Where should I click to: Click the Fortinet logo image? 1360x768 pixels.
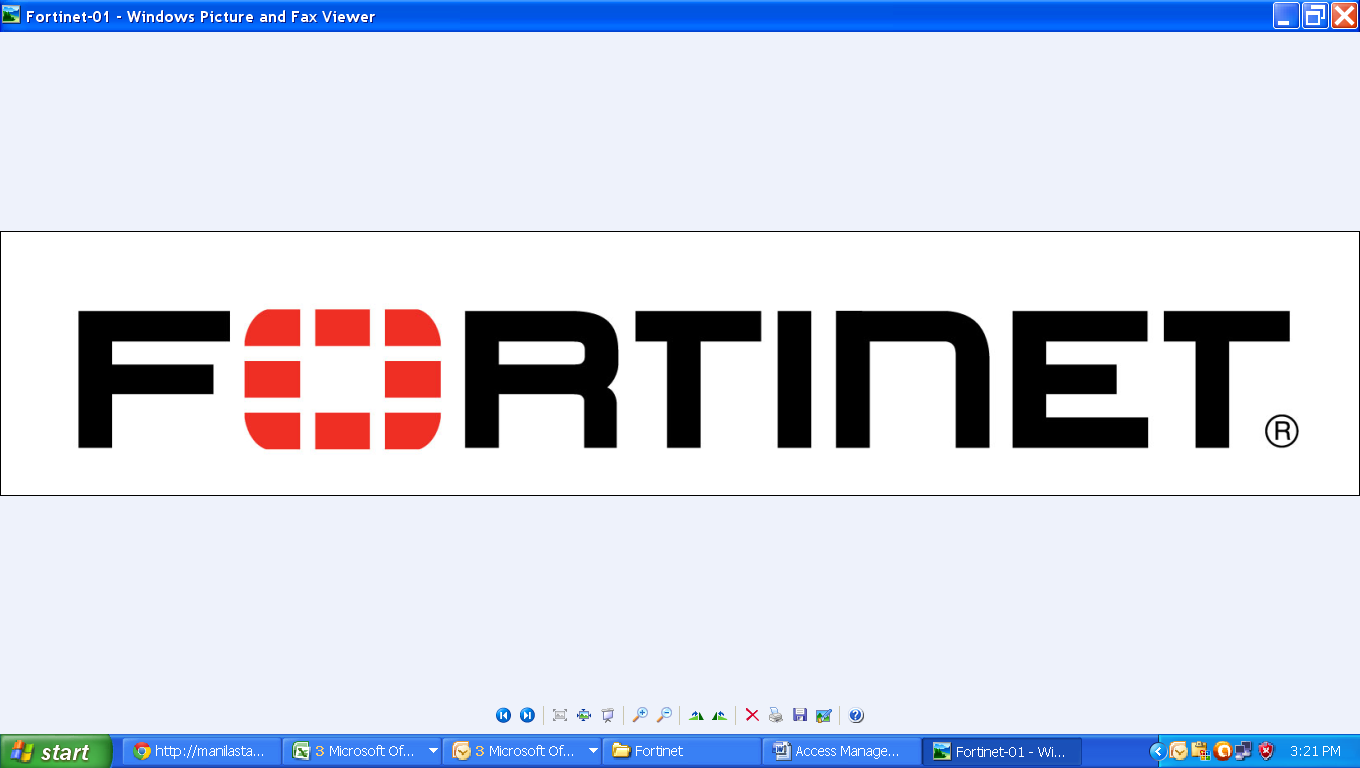coord(680,364)
